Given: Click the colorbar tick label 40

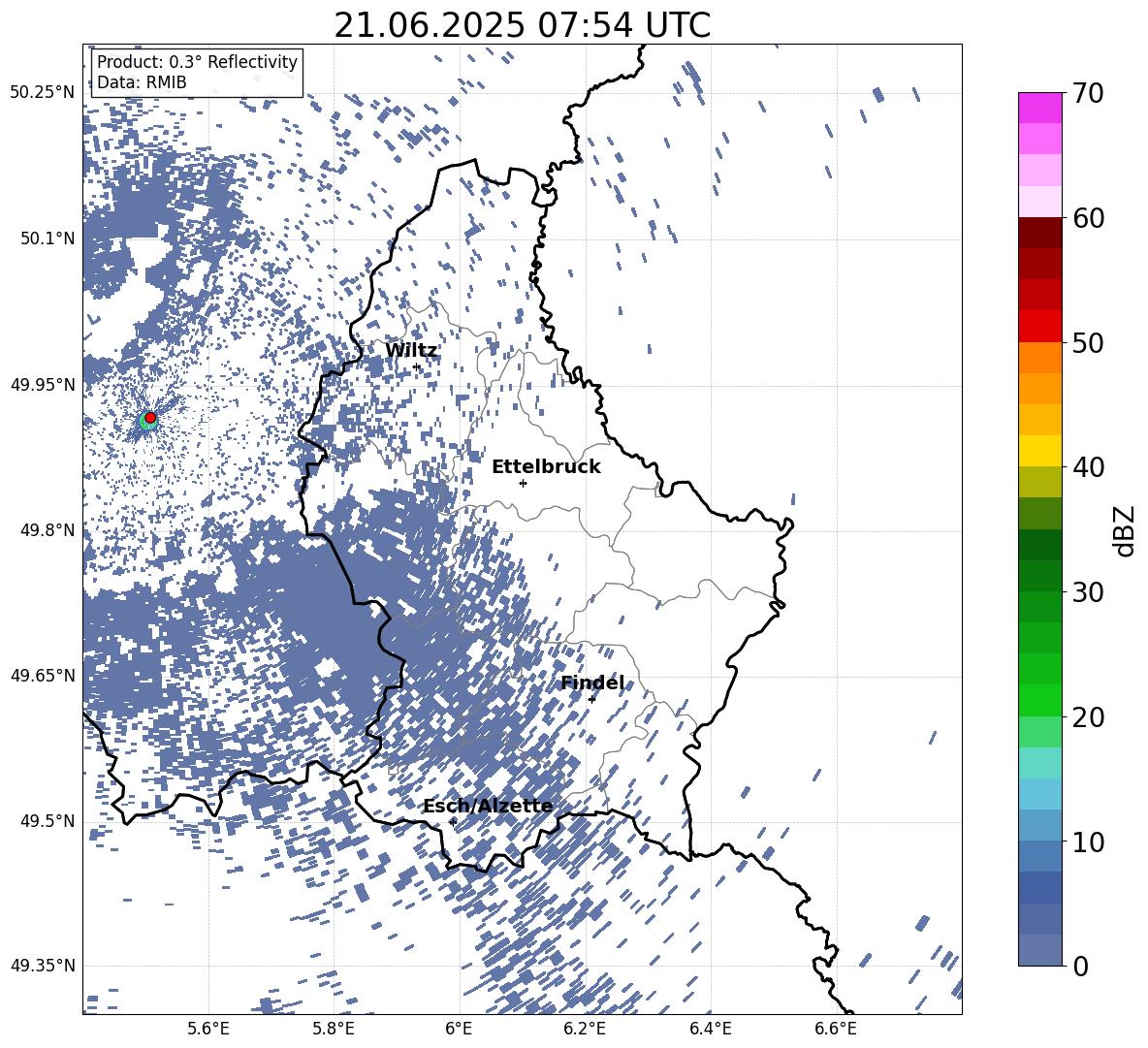Looking at the screenshot, I should click(x=1087, y=467).
